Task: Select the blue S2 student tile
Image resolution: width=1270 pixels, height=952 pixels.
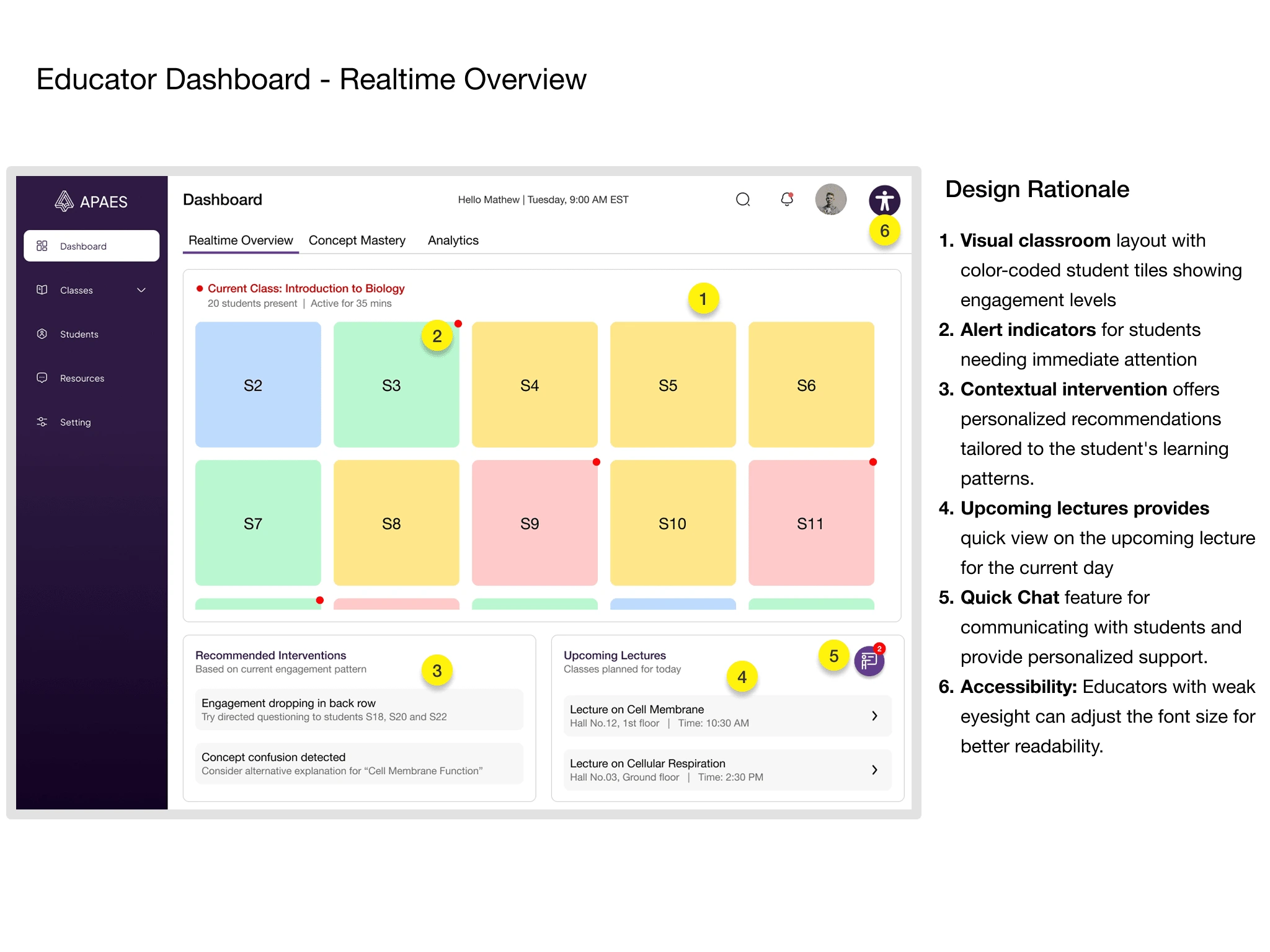Action: tap(258, 385)
